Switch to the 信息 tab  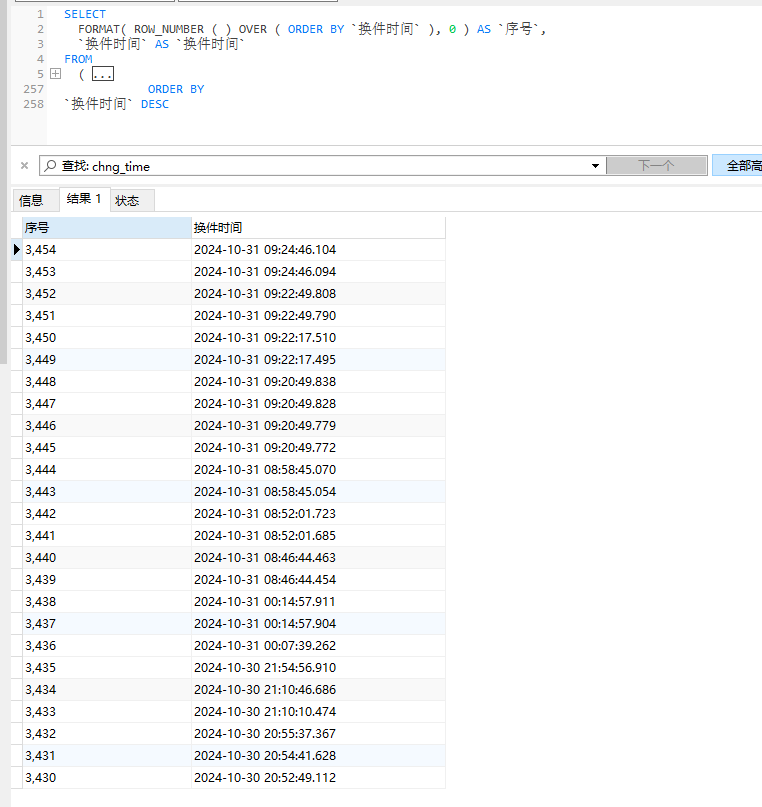[32, 200]
